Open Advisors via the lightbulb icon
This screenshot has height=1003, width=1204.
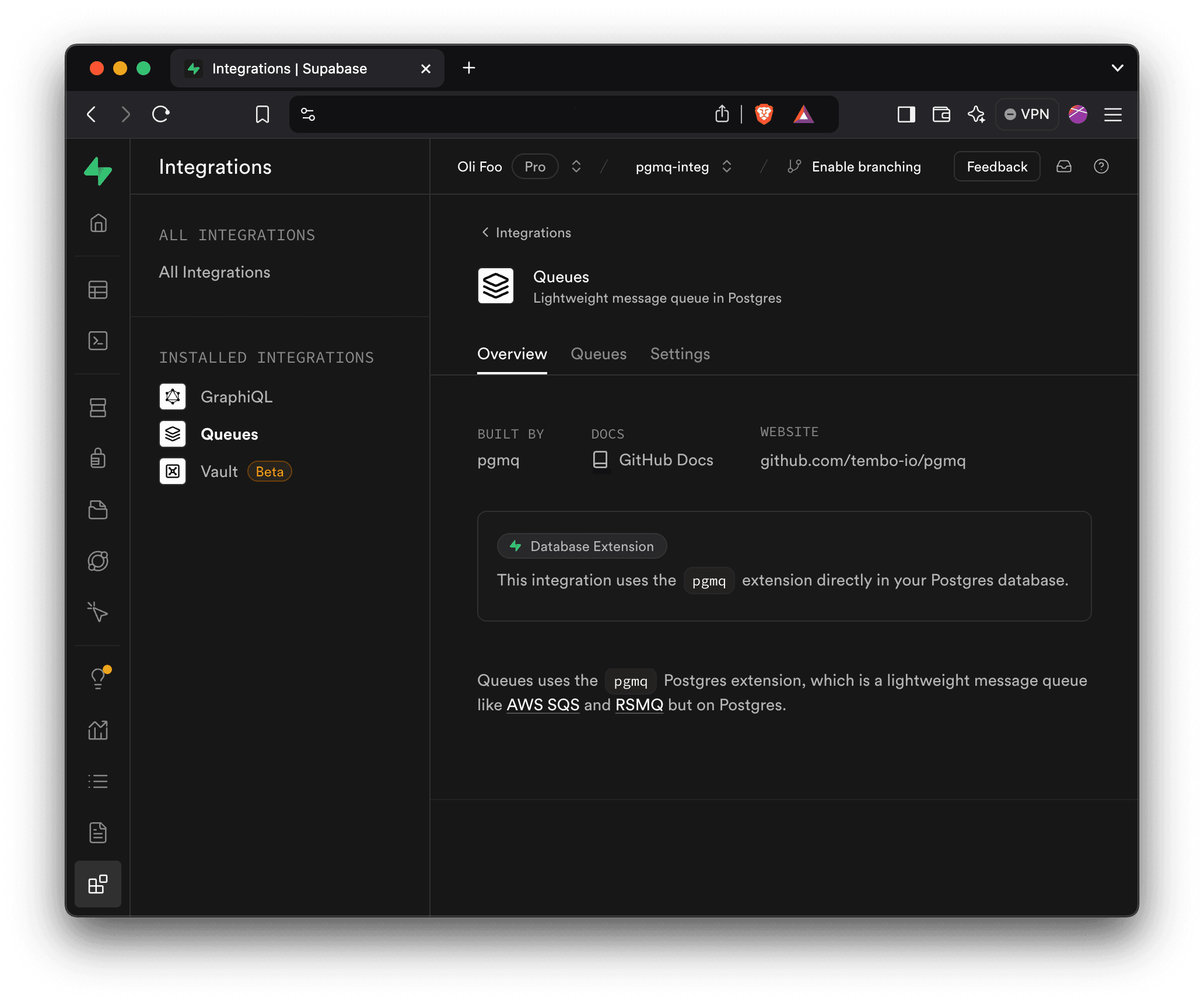tap(98, 678)
